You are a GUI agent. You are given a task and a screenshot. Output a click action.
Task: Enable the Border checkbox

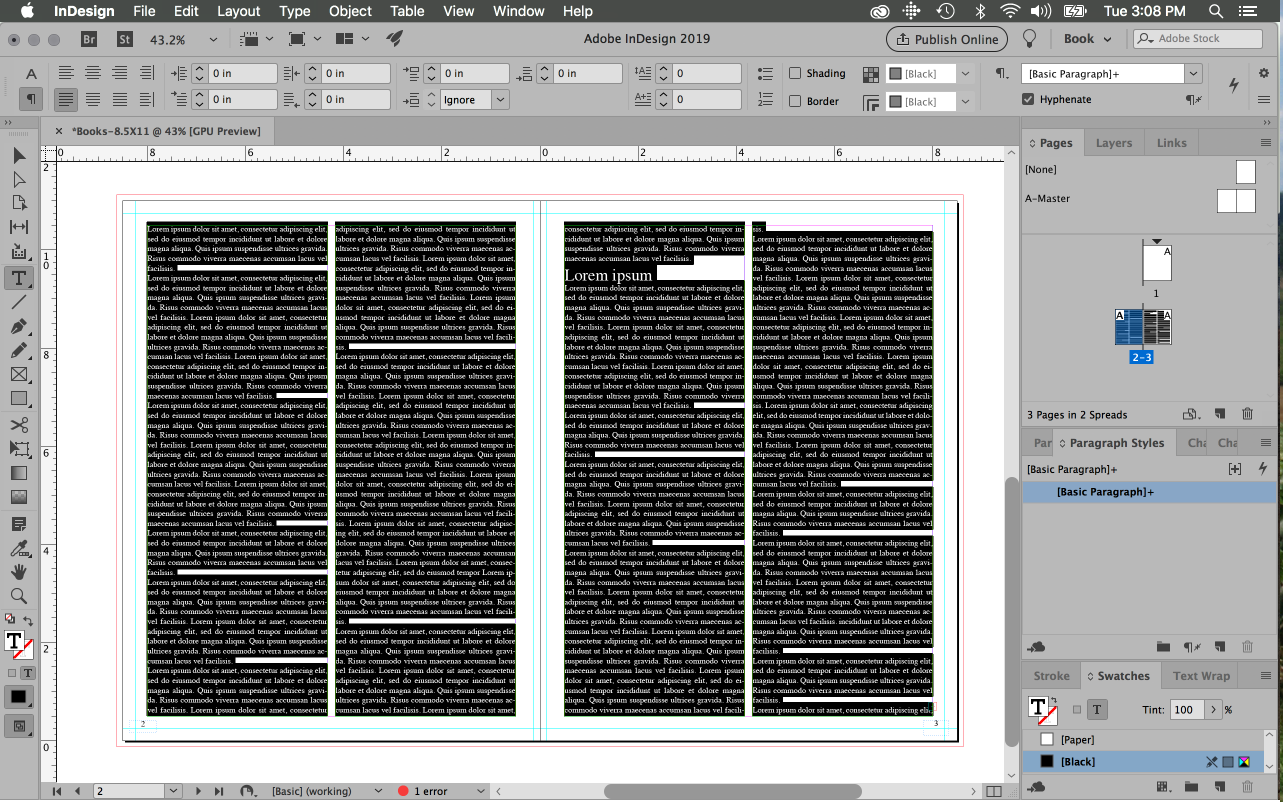(x=795, y=101)
